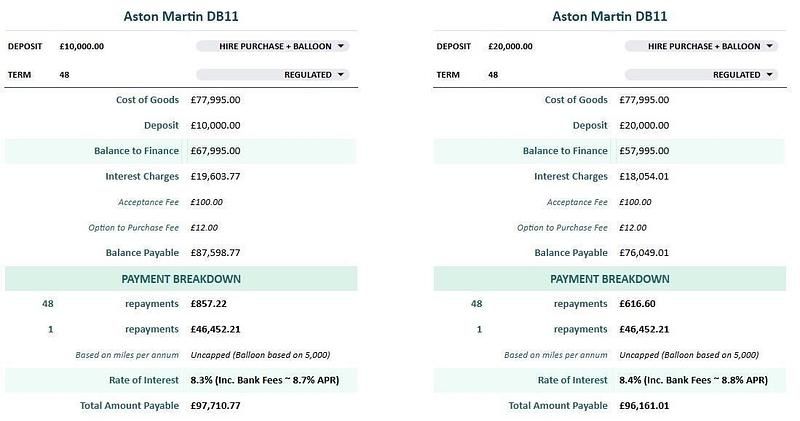Select left Aston Martin DB11 heading

[178, 17]
